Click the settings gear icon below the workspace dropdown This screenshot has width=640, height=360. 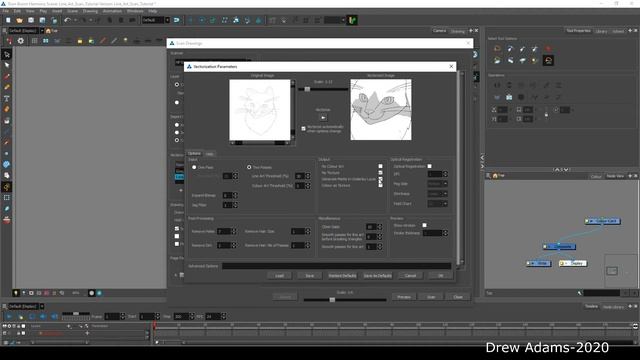(x=20, y=41)
